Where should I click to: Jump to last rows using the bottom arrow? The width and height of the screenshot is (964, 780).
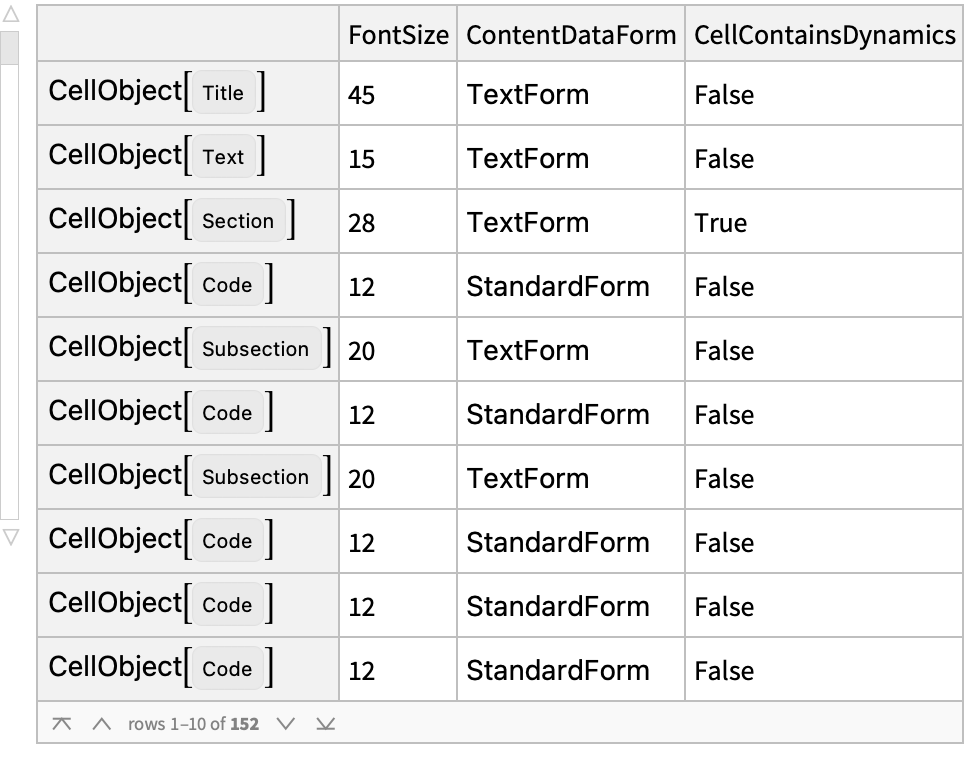coord(326,724)
